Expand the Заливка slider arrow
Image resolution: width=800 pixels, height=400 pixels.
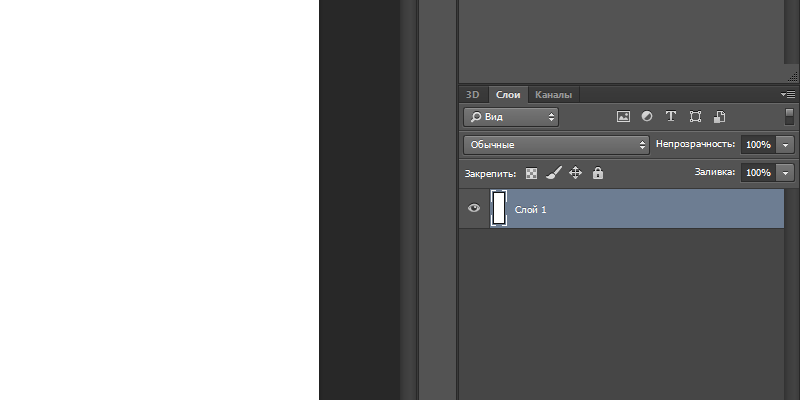785,173
